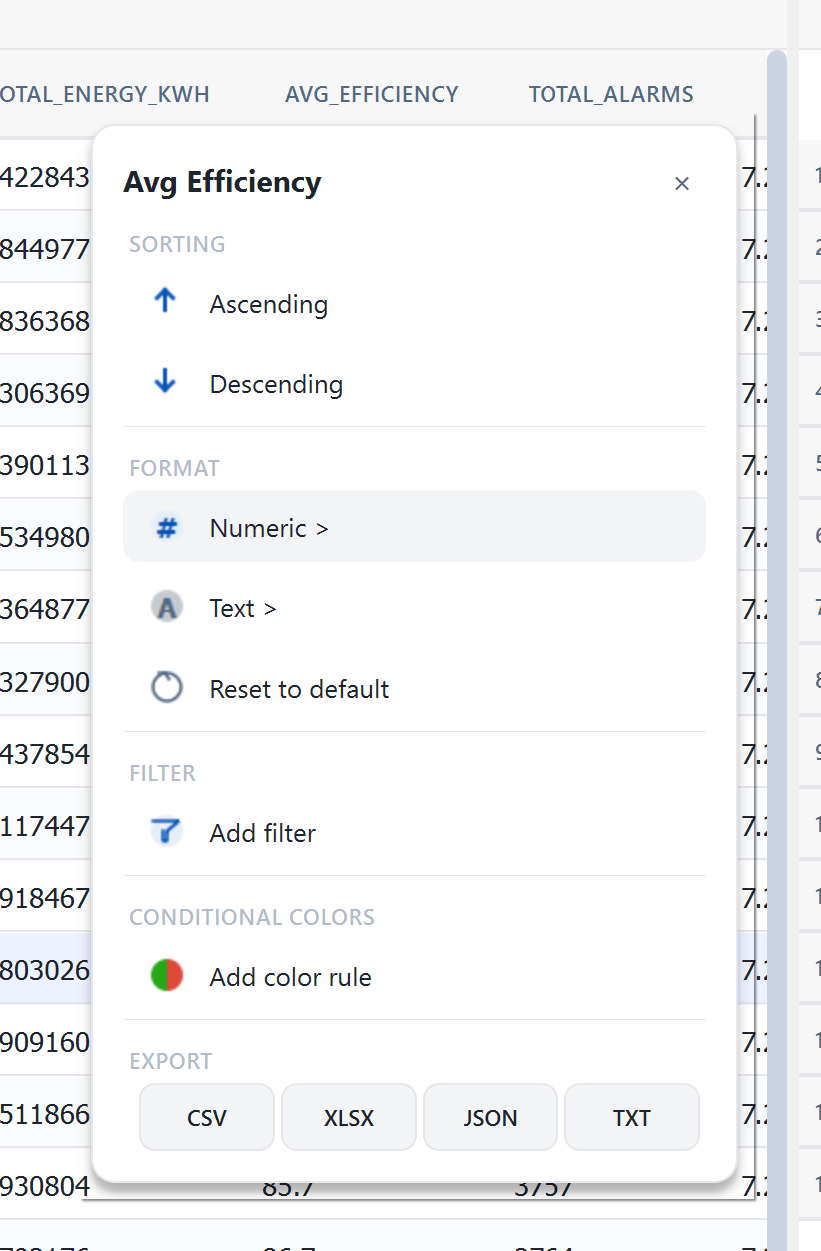Select the Numeric format hash icon
Image resolution: width=821 pixels, height=1251 pixels.
(167, 527)
